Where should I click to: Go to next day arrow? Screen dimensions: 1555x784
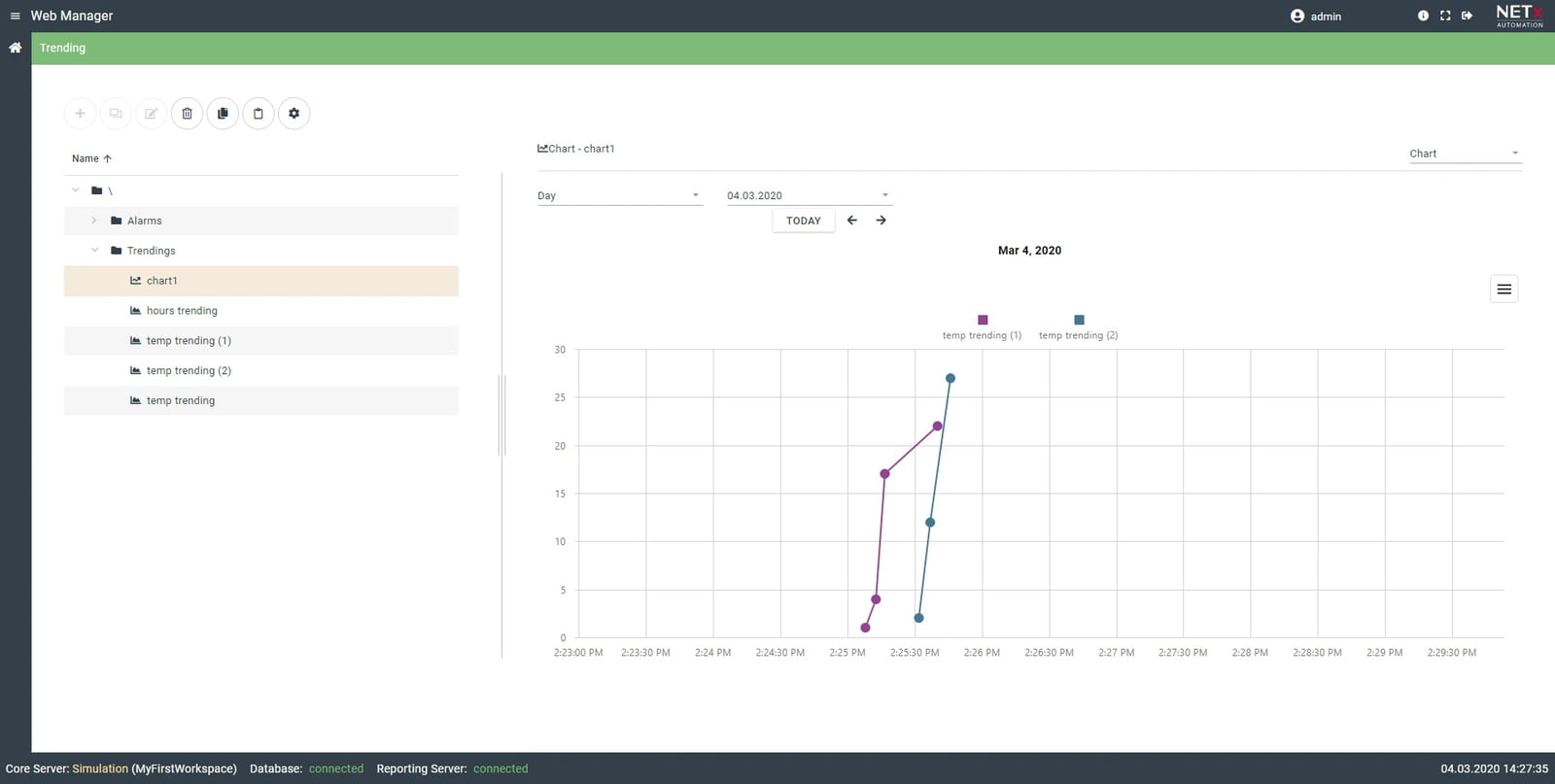[881, 221]
